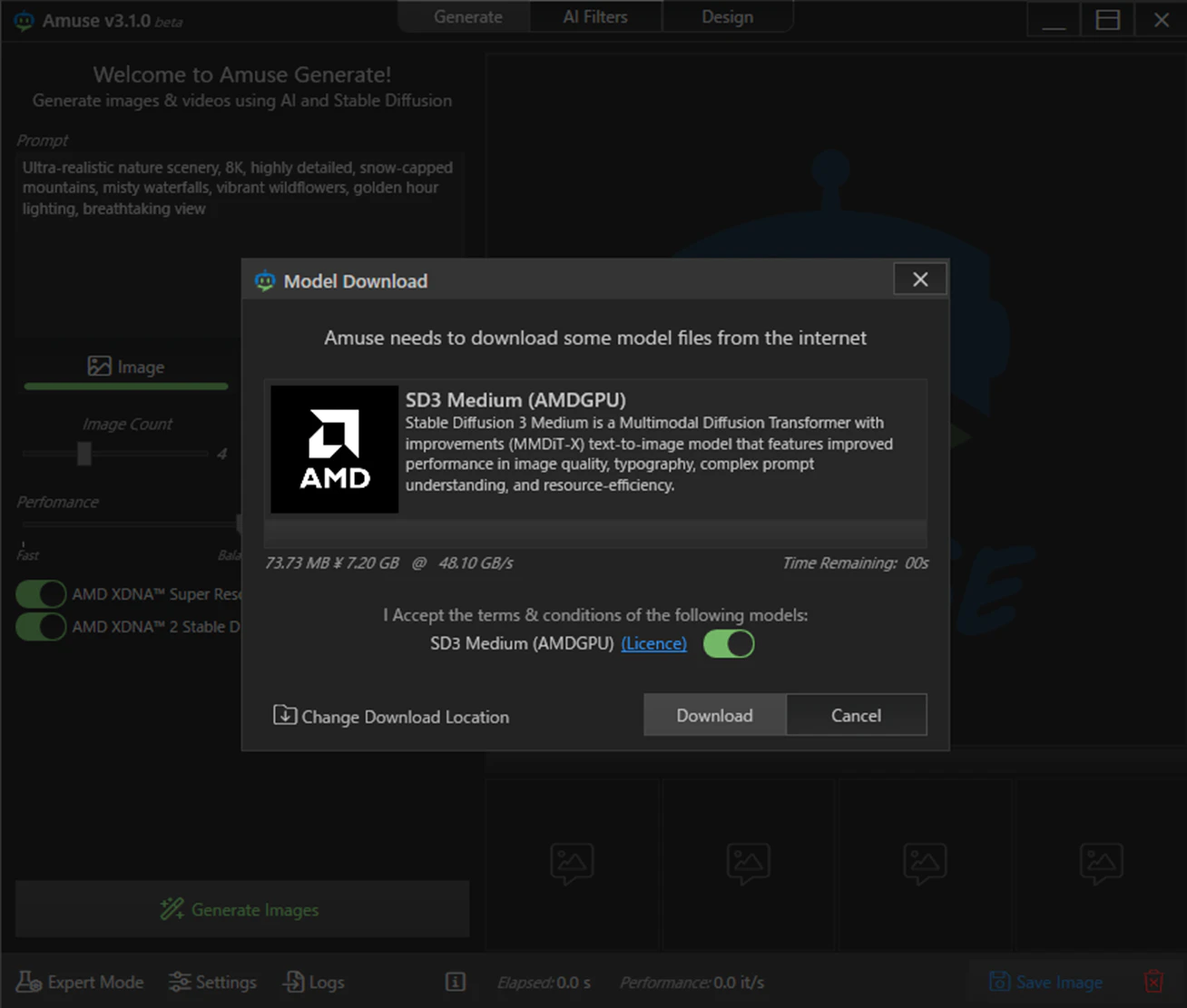
Task: Open the Logs label
Action: point(327,983)
